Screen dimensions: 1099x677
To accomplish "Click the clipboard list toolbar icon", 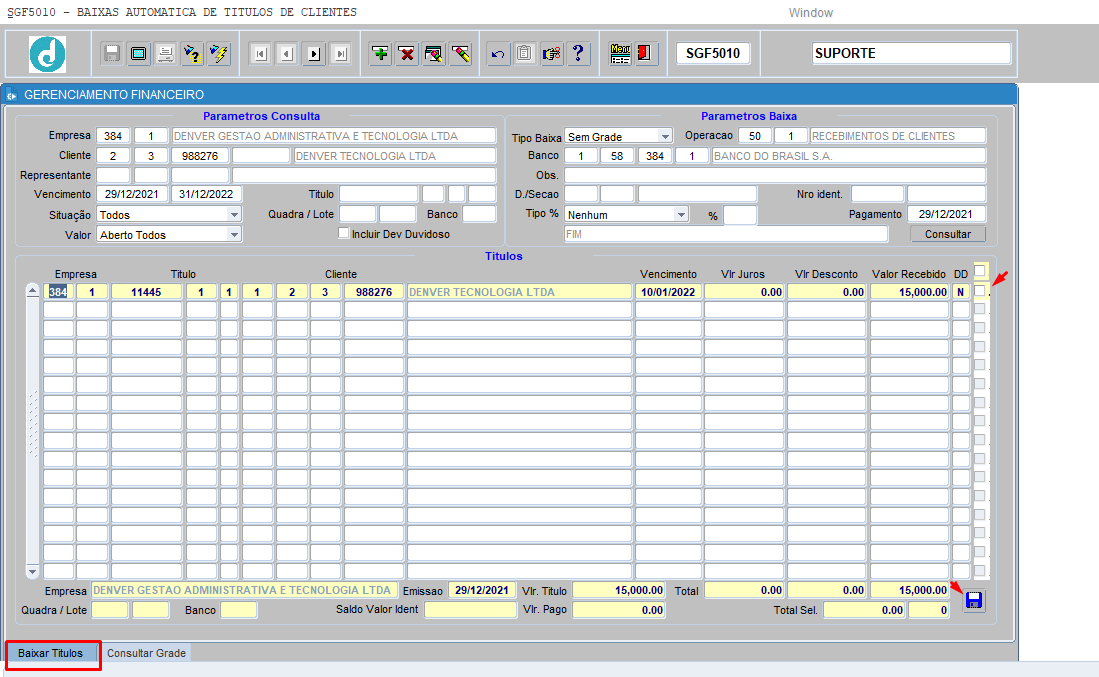I will [524, 53].
